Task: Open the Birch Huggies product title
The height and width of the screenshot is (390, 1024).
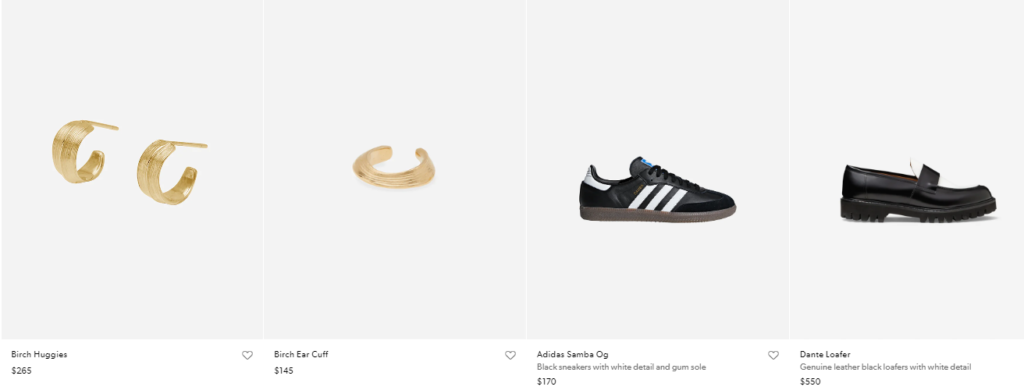Action: click(39, 355)
